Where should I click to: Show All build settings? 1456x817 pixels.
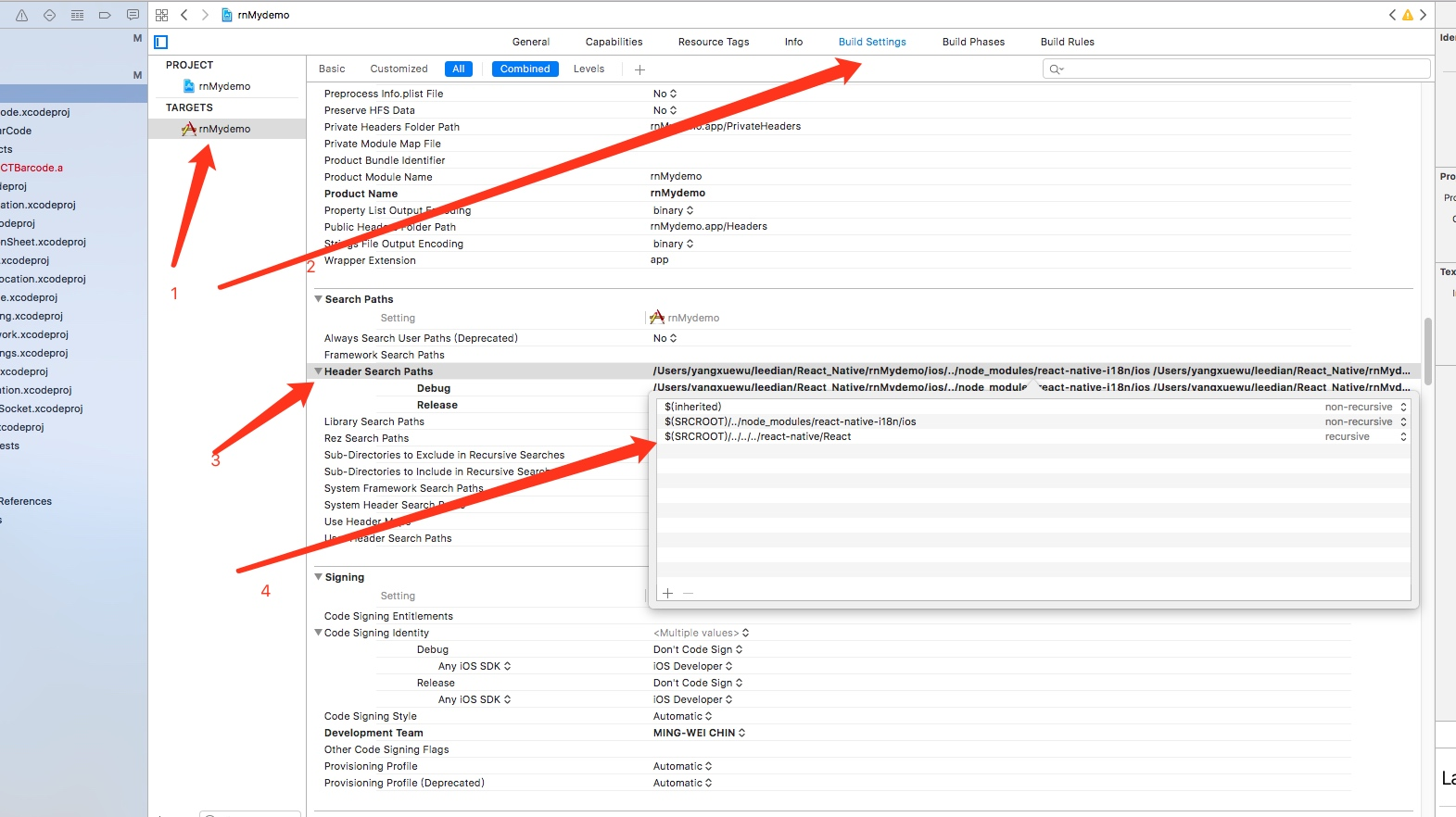pyautogui.click(x=459, y=69)
